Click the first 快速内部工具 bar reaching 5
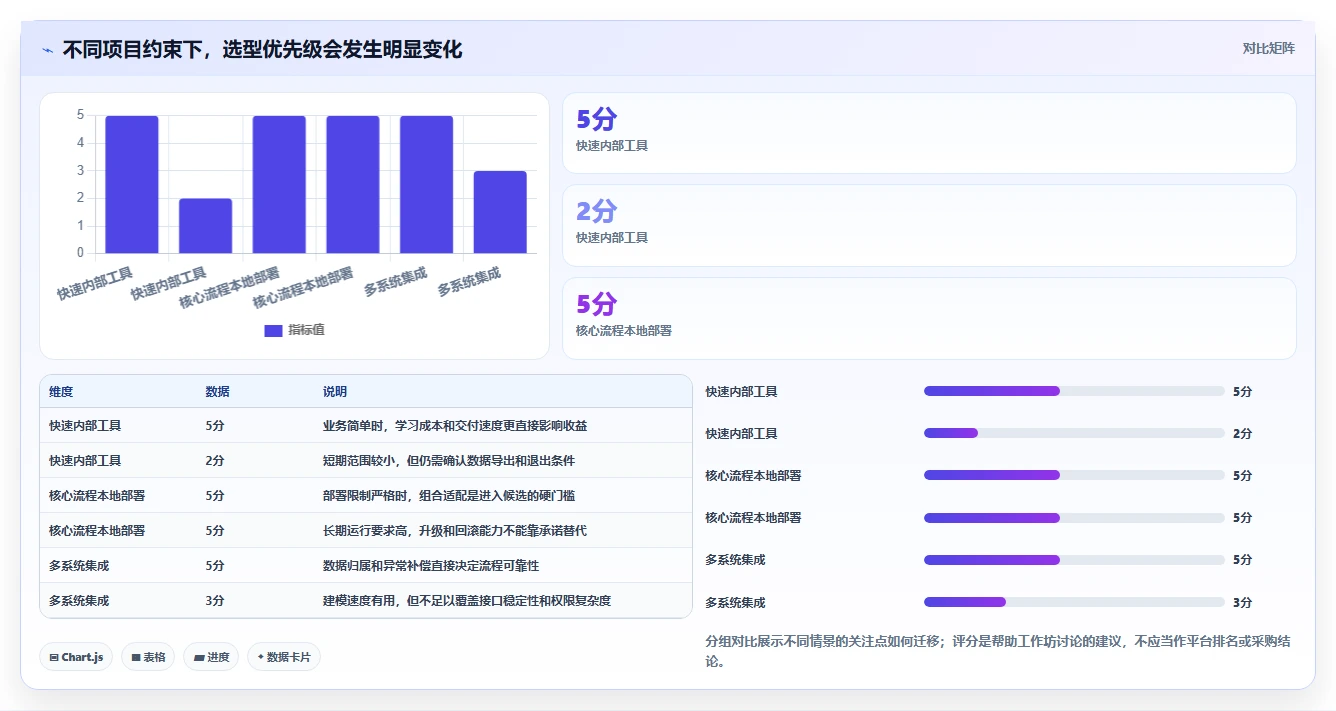1336x711 pixels. coord(132,184)
